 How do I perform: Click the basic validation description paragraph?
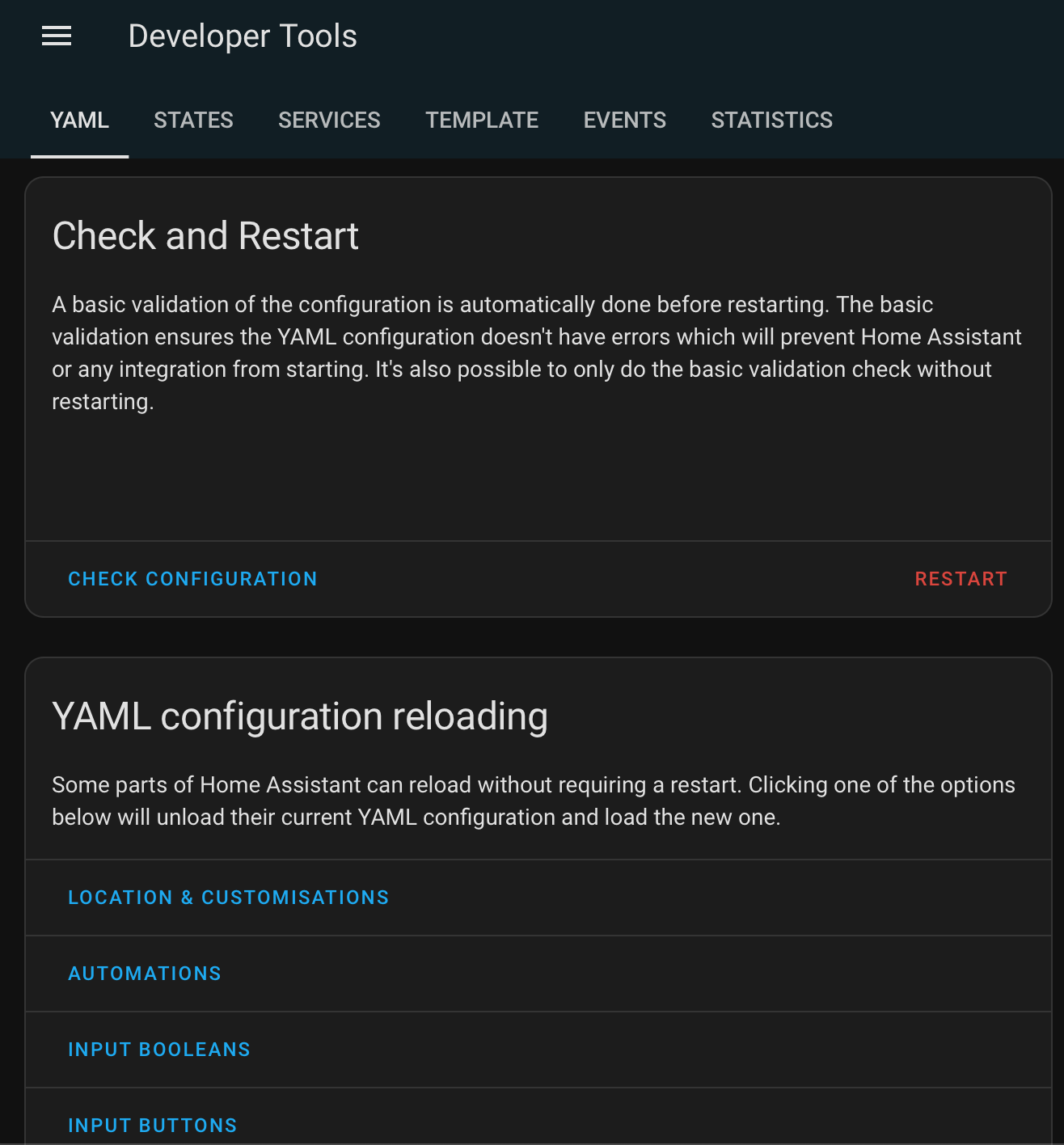coord(537,353)
